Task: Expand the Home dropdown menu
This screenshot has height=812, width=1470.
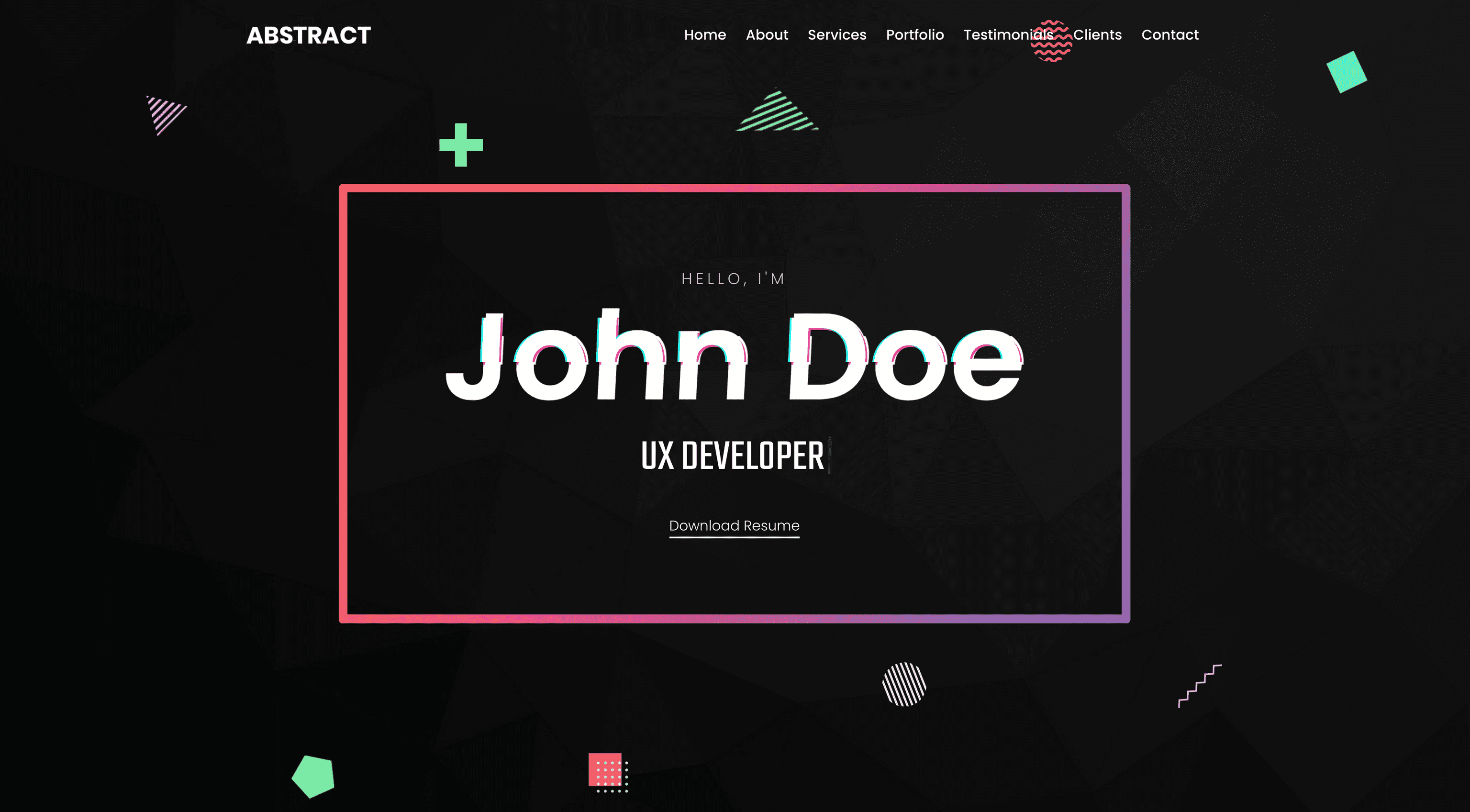Action: pyautogui.click(x=704, y=35)
